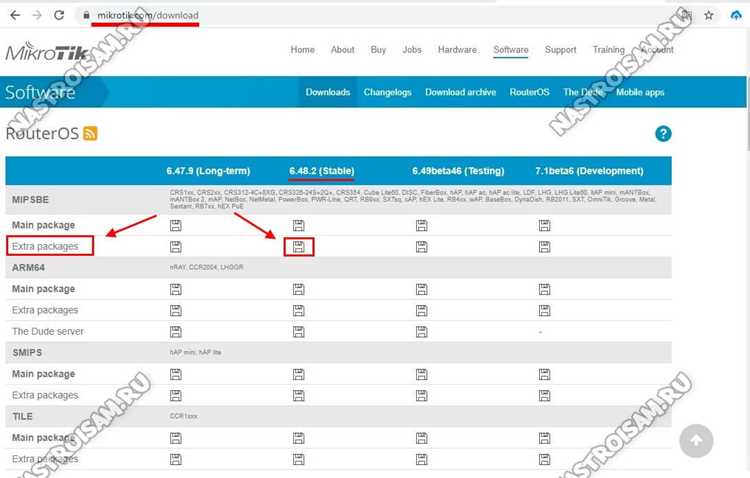The height and width of the screenshot is (478, 750).
Task: Download ARM64 Dude server 6.47.9 Long-term
Action: point(176,332)
